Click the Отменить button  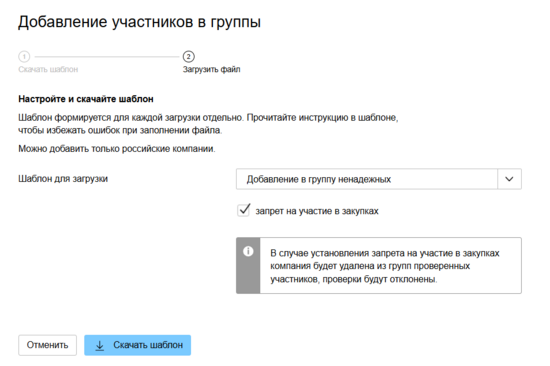(47, 345)
